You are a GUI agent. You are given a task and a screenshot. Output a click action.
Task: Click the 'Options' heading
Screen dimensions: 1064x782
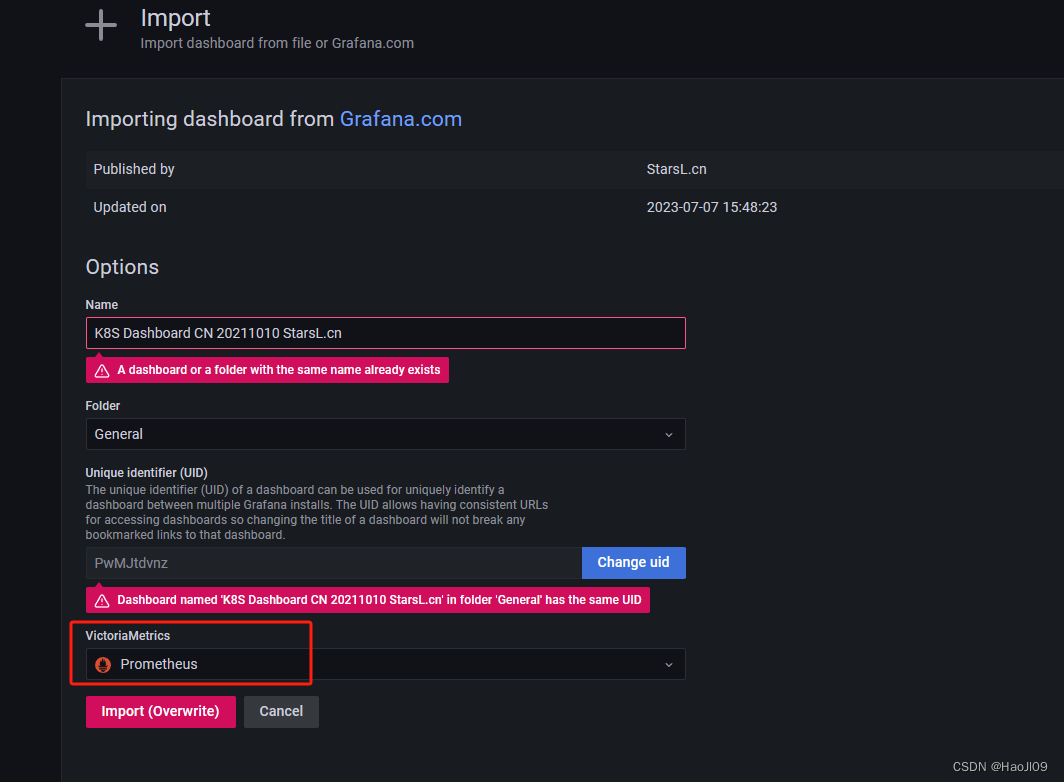[122, 267]
